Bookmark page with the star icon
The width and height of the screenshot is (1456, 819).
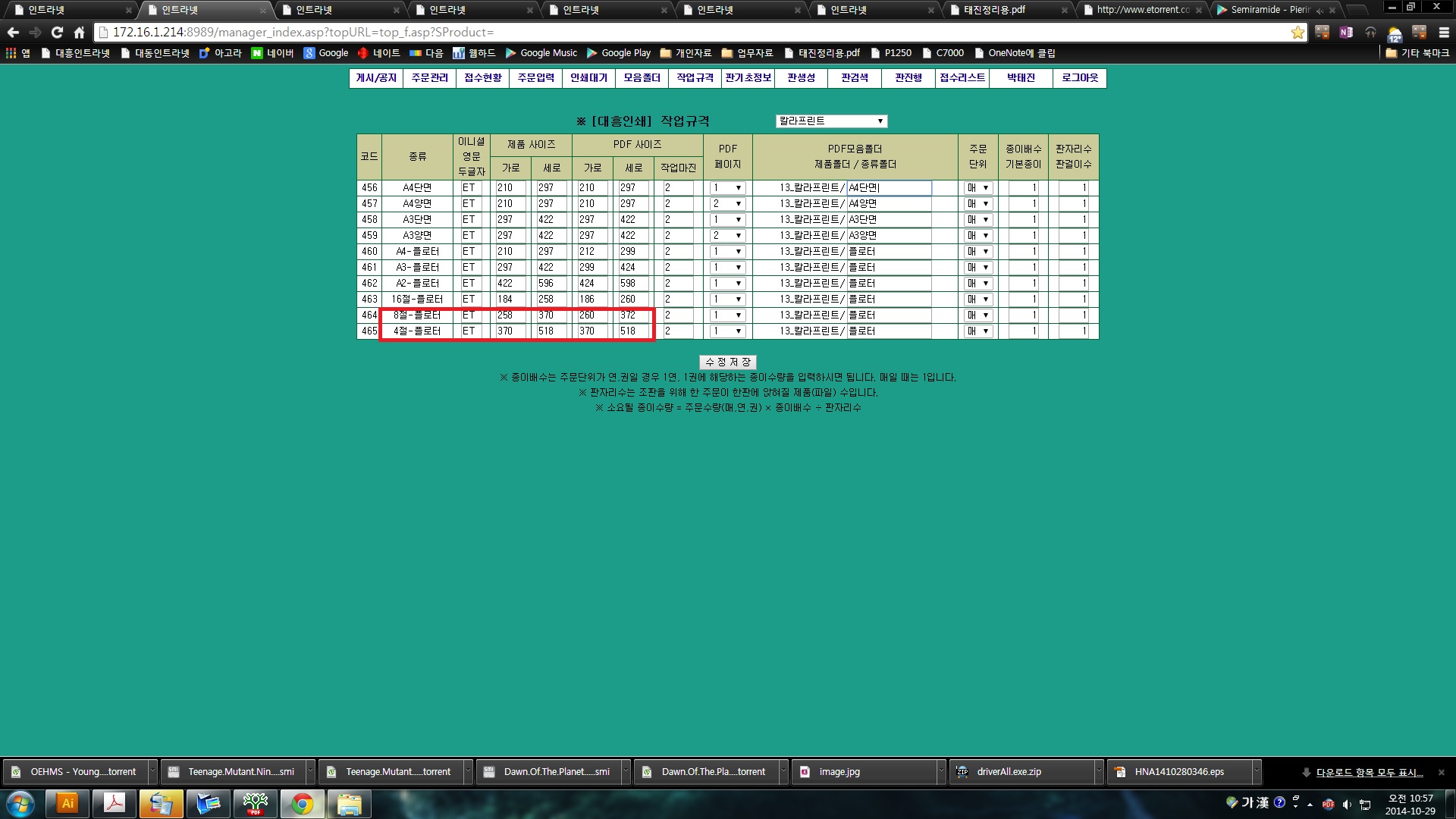[1298, 33]
